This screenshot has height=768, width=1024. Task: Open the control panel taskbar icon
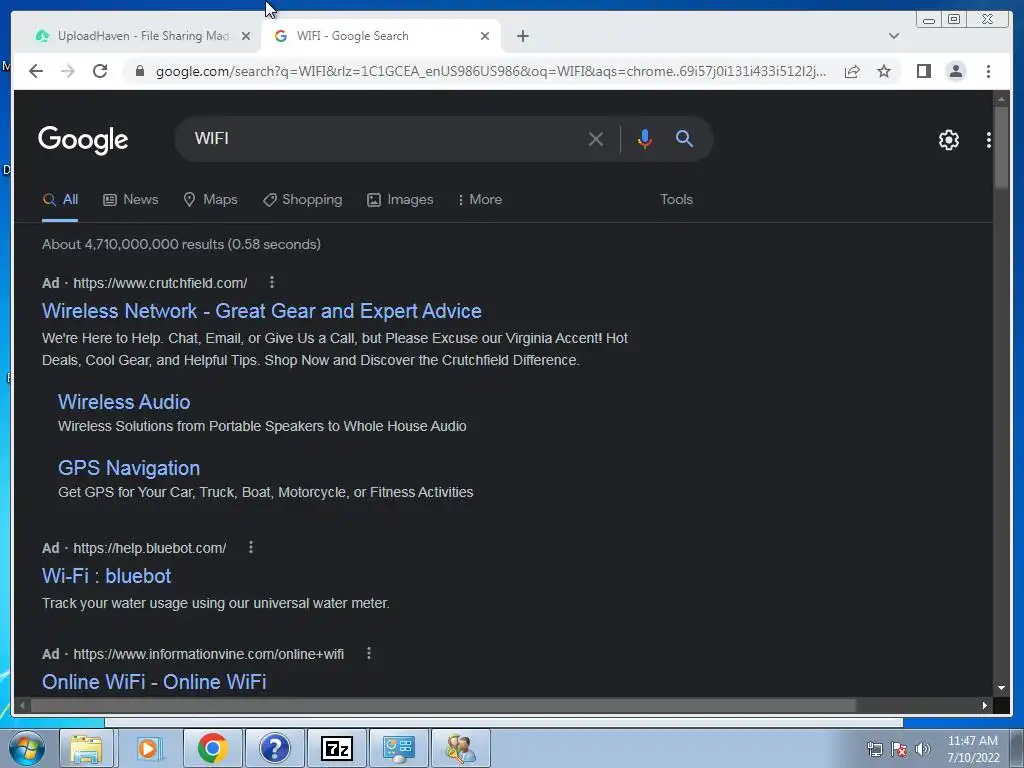click(x=399, y=748)
